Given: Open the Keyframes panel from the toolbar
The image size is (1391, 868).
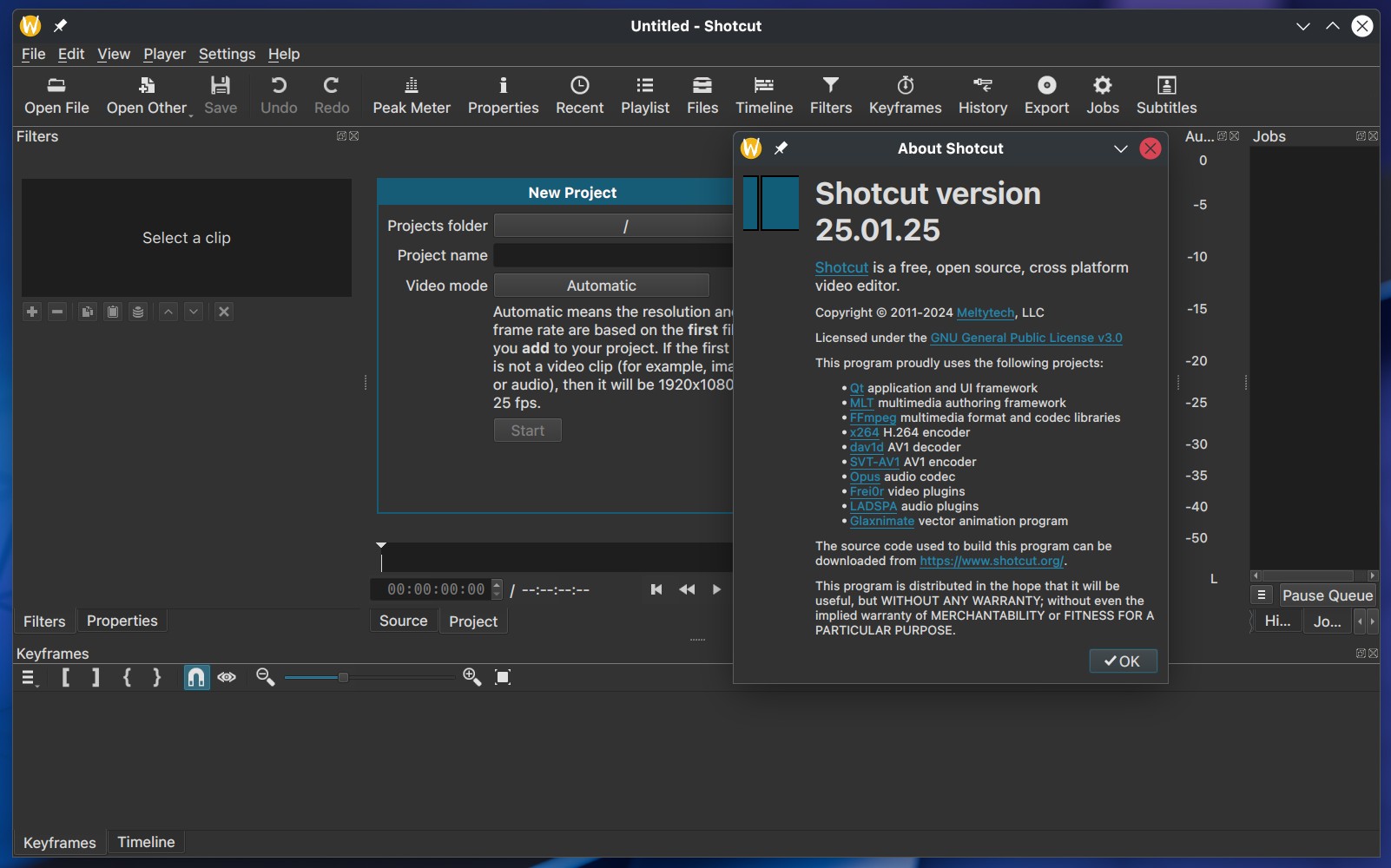Looking at the screenshot, I should tap(906, 95).
